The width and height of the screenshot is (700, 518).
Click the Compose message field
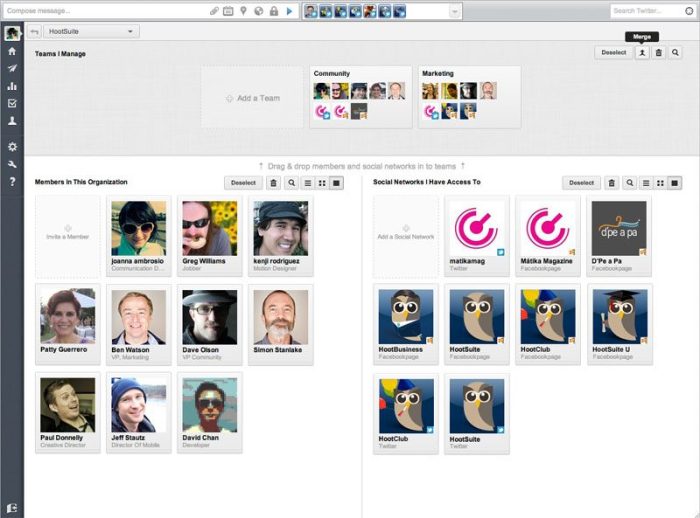105,11
